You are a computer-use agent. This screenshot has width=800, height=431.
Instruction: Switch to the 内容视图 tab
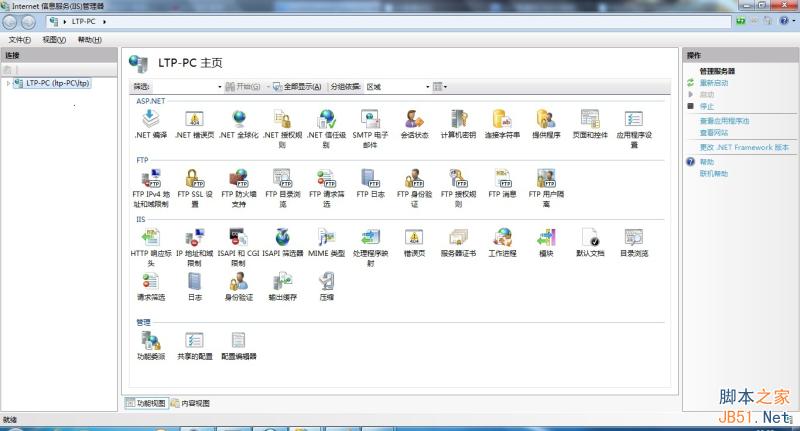[x=190, y=403]
